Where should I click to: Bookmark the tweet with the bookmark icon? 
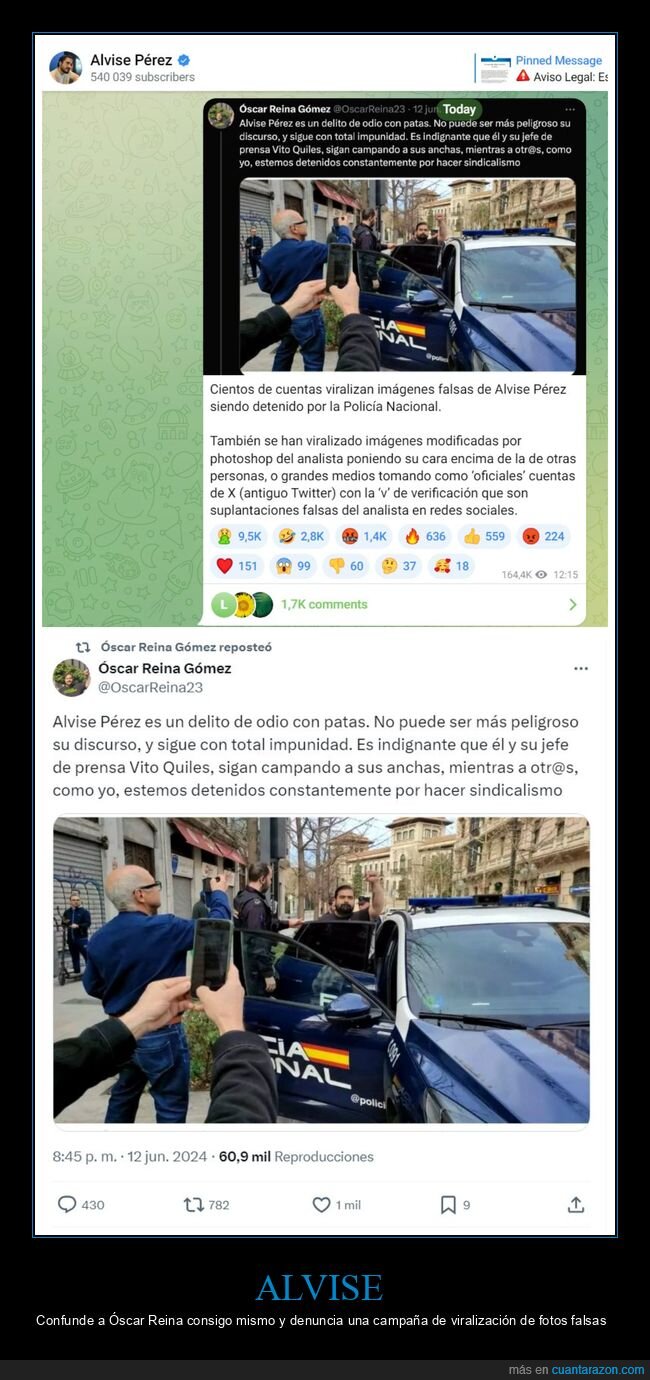pyautogui.click(x=448, y=1205)
